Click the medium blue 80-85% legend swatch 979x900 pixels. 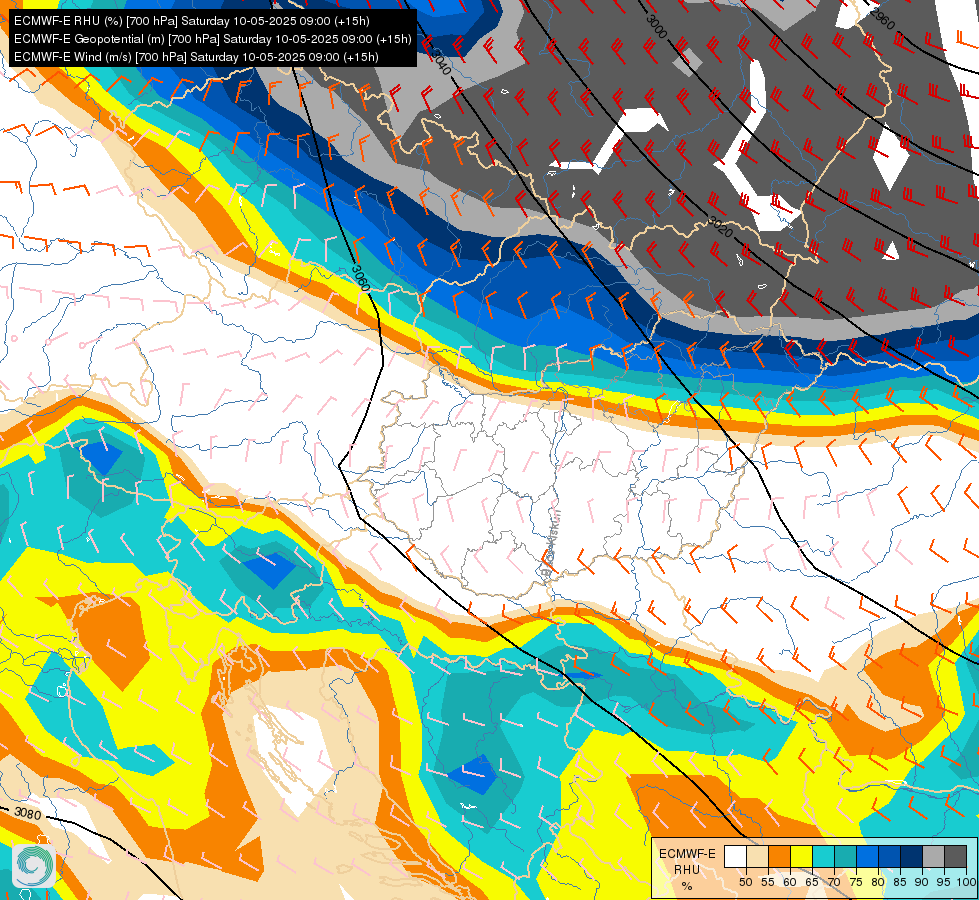pyautogui.click(x=890, y=856)
